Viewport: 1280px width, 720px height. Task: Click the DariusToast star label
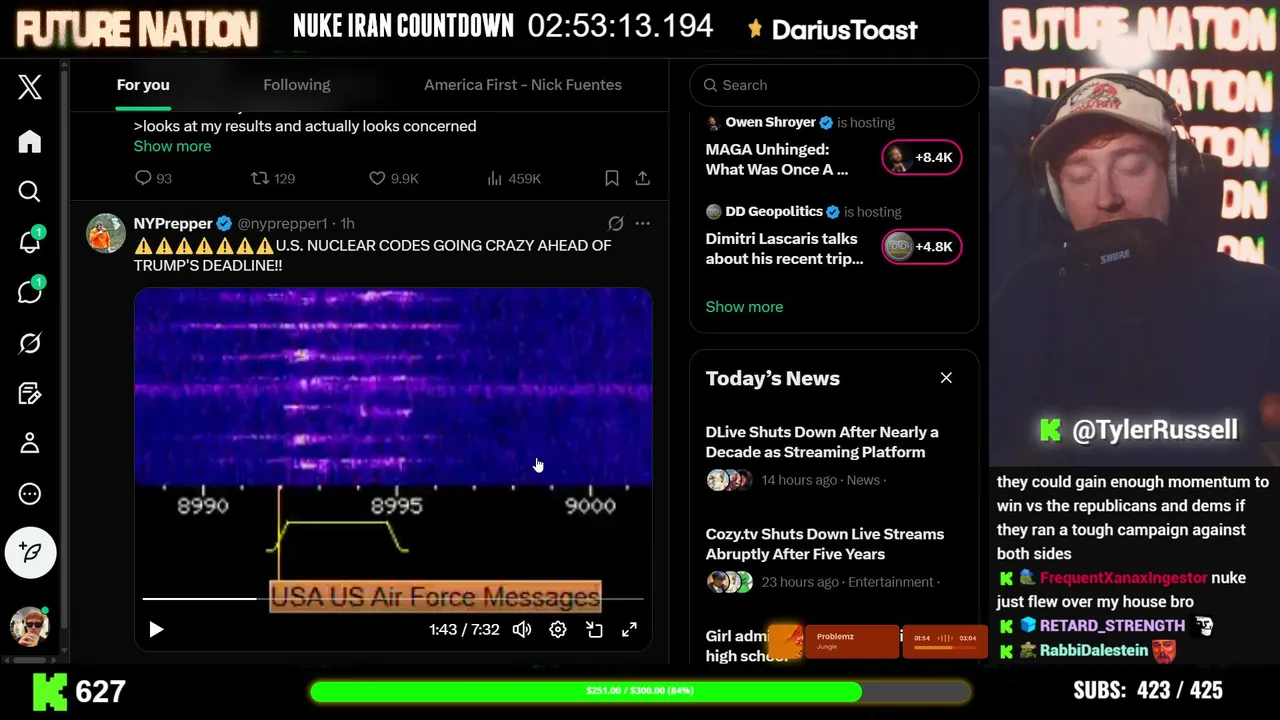point(832,30)
